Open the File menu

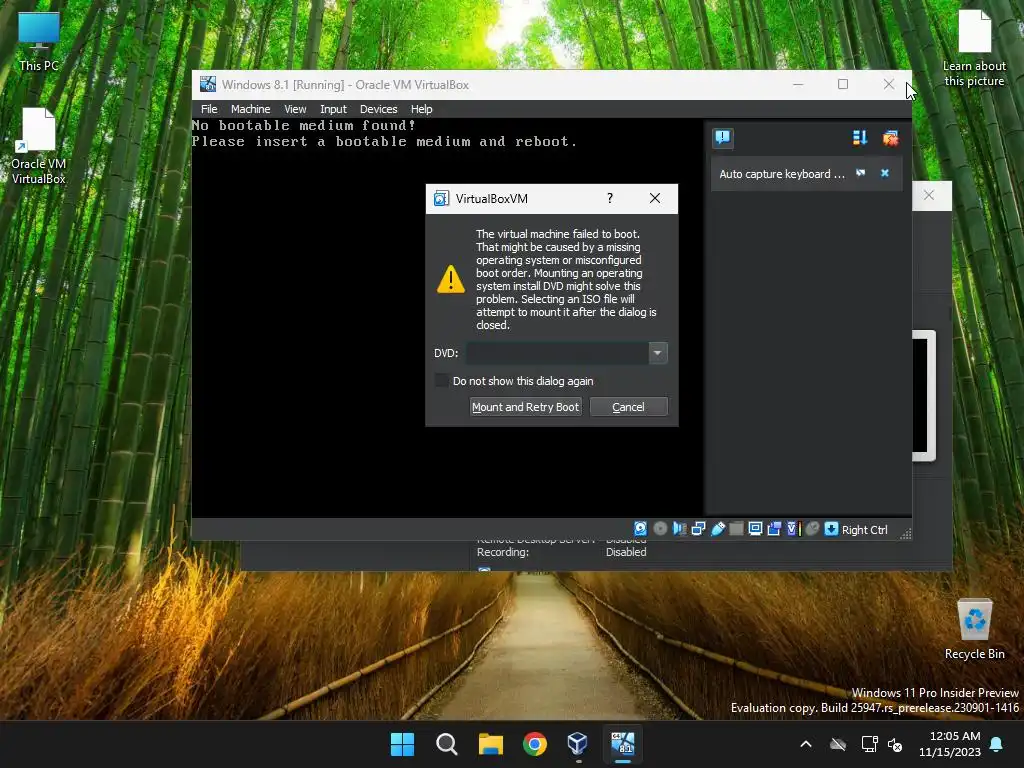[x=209, y=109]
